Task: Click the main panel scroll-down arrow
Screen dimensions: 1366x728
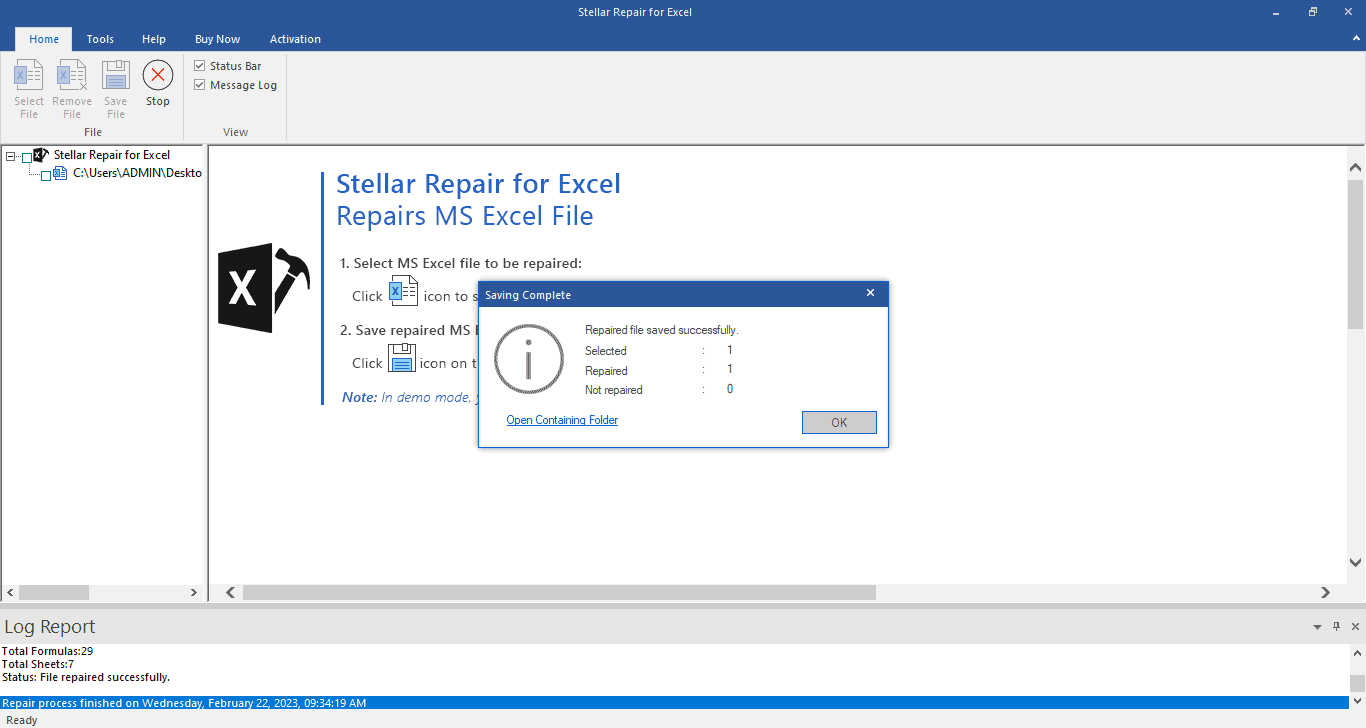Action: pos(1356,563)
